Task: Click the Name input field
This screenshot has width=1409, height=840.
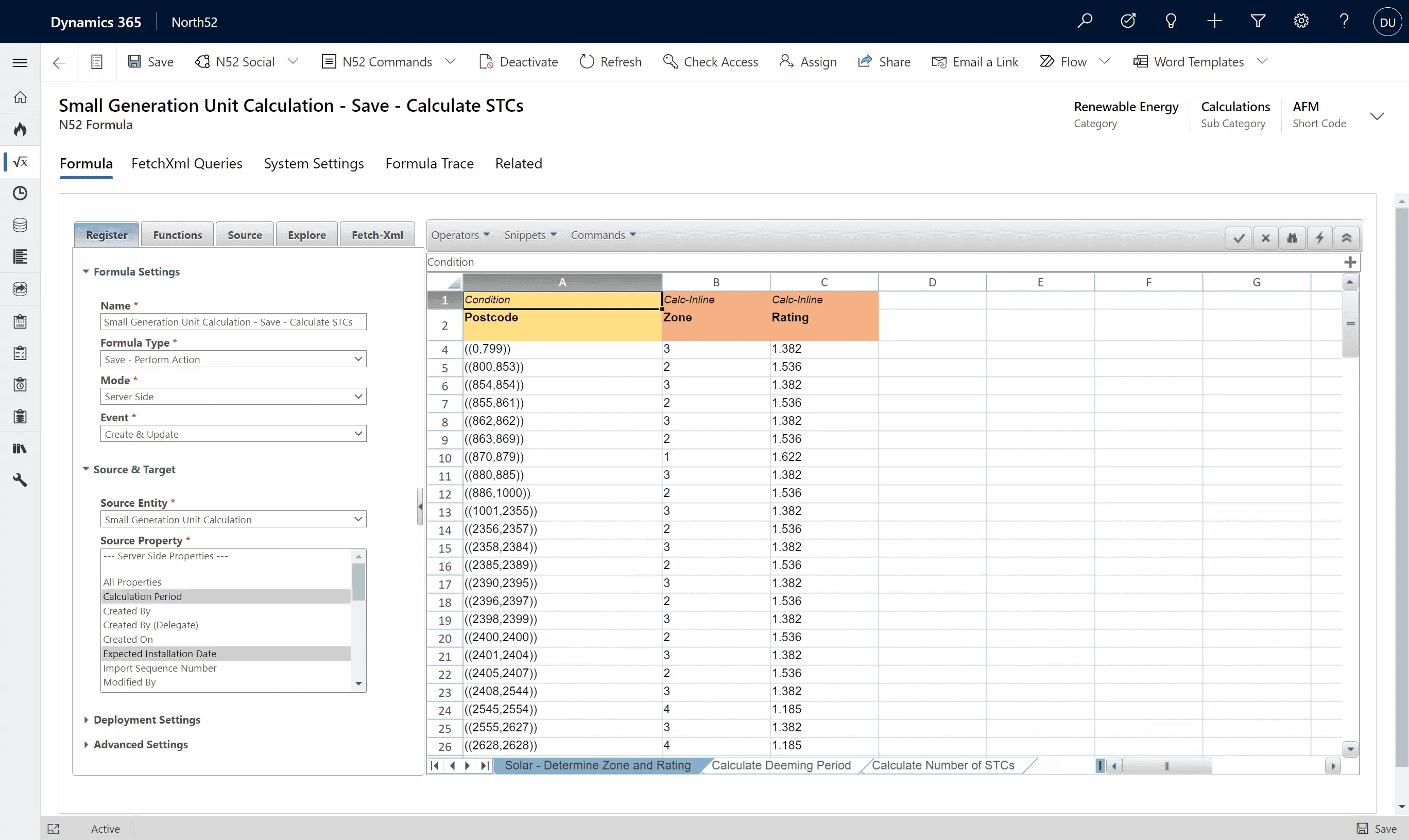Action: point(233,321)
